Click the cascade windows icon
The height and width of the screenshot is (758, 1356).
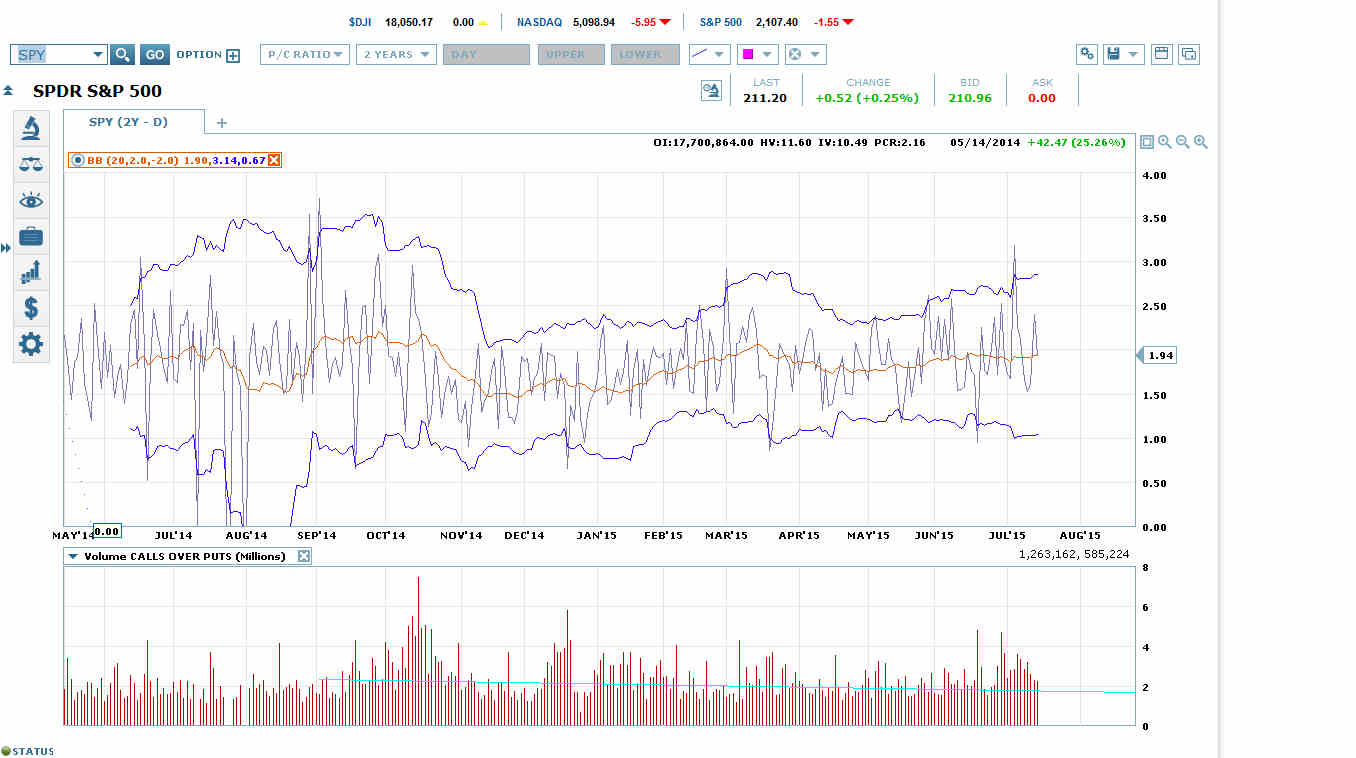tap(1188, 54)
